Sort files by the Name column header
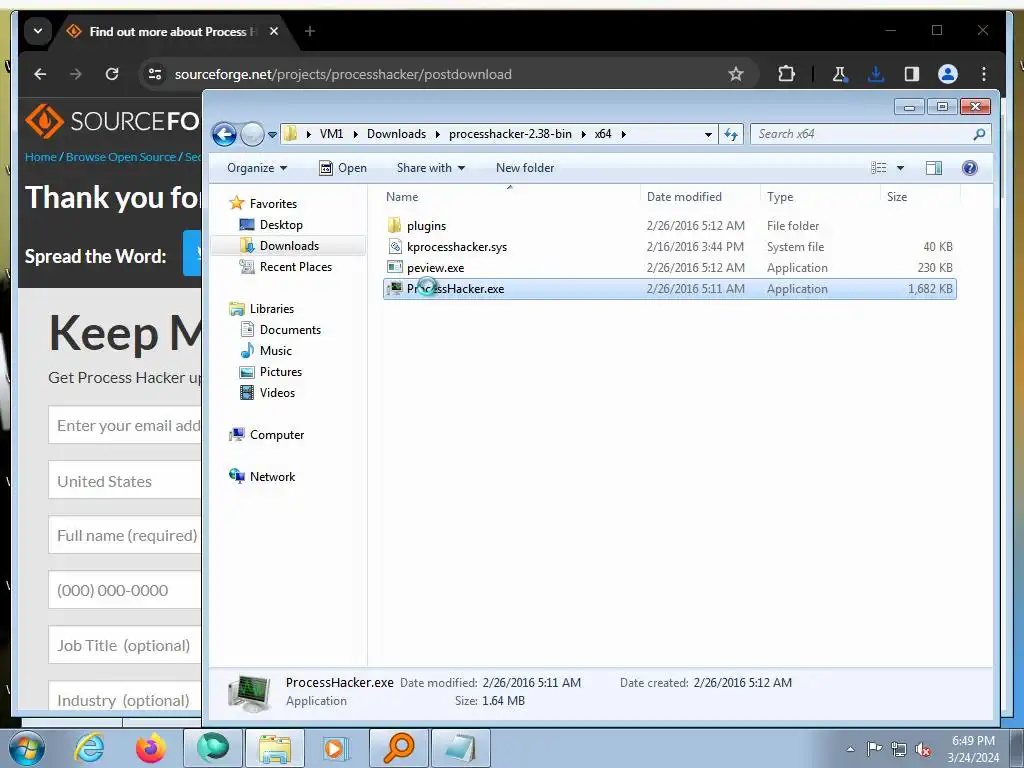This screenshot has height=768, width=1024. click(x=402, y=197)
